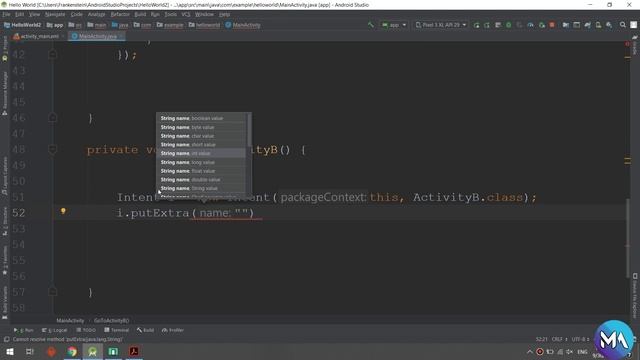The width and height of the screenshot is (640, 360).
Task: Click the MainActivity breadcrumb class
Action: (x=243, y=25)
